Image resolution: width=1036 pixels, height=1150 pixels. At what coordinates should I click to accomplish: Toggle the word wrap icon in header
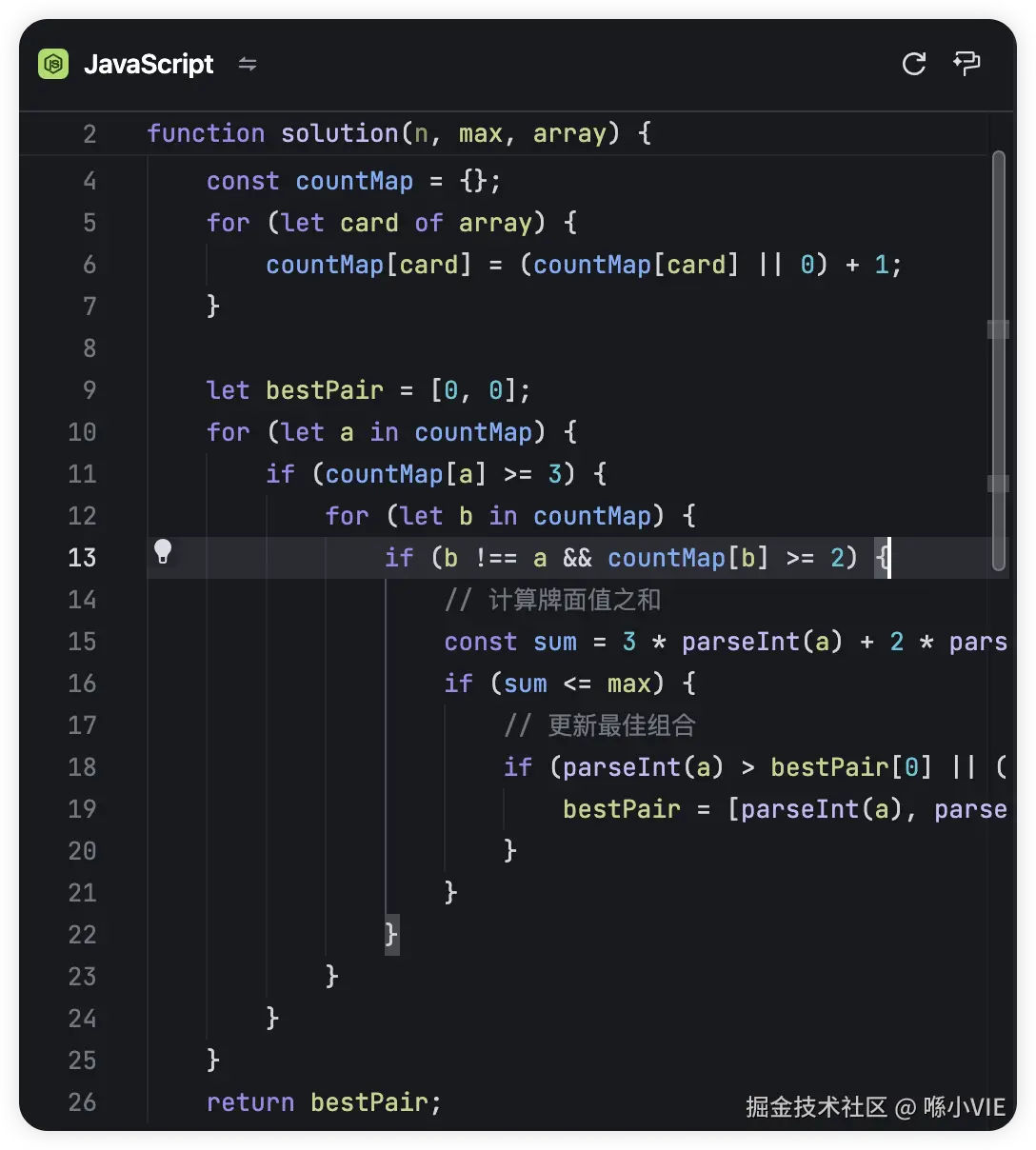[x=966, y=64]
